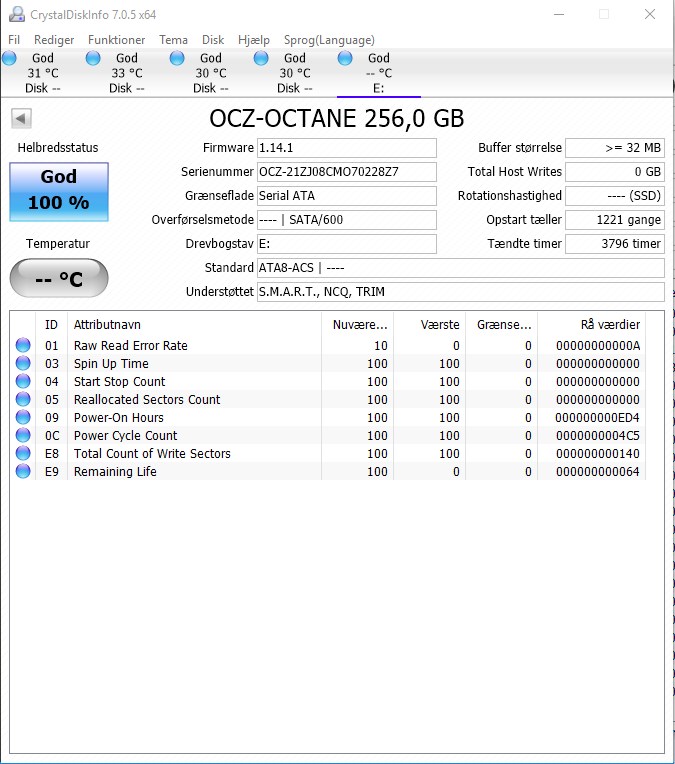Select the Start Stop Count attribute name

click(119, 382)
